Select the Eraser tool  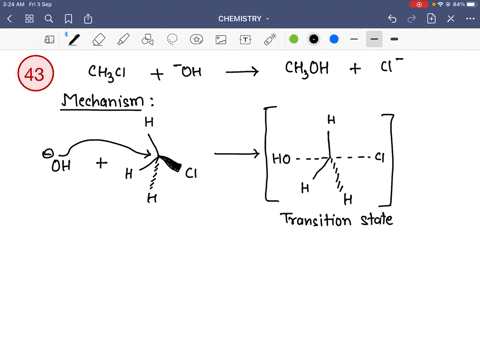point(98,40)
